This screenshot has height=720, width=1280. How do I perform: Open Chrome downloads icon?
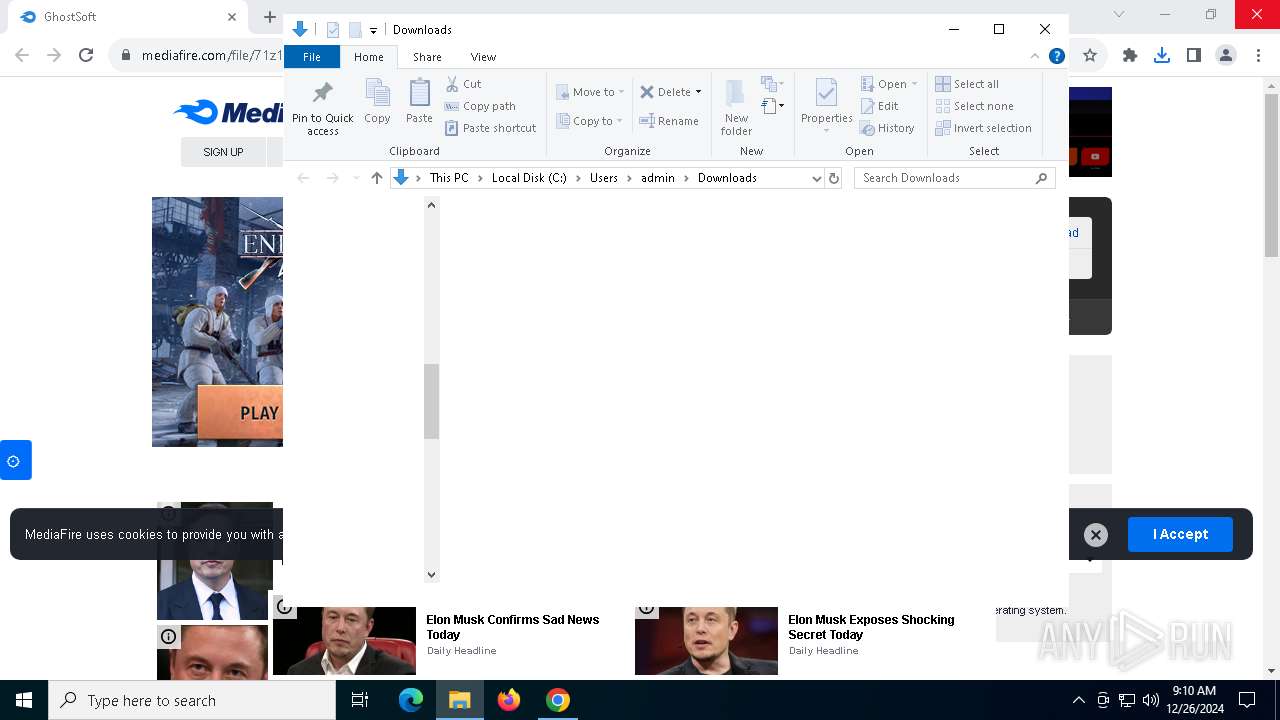click(x=1162, y=55)
